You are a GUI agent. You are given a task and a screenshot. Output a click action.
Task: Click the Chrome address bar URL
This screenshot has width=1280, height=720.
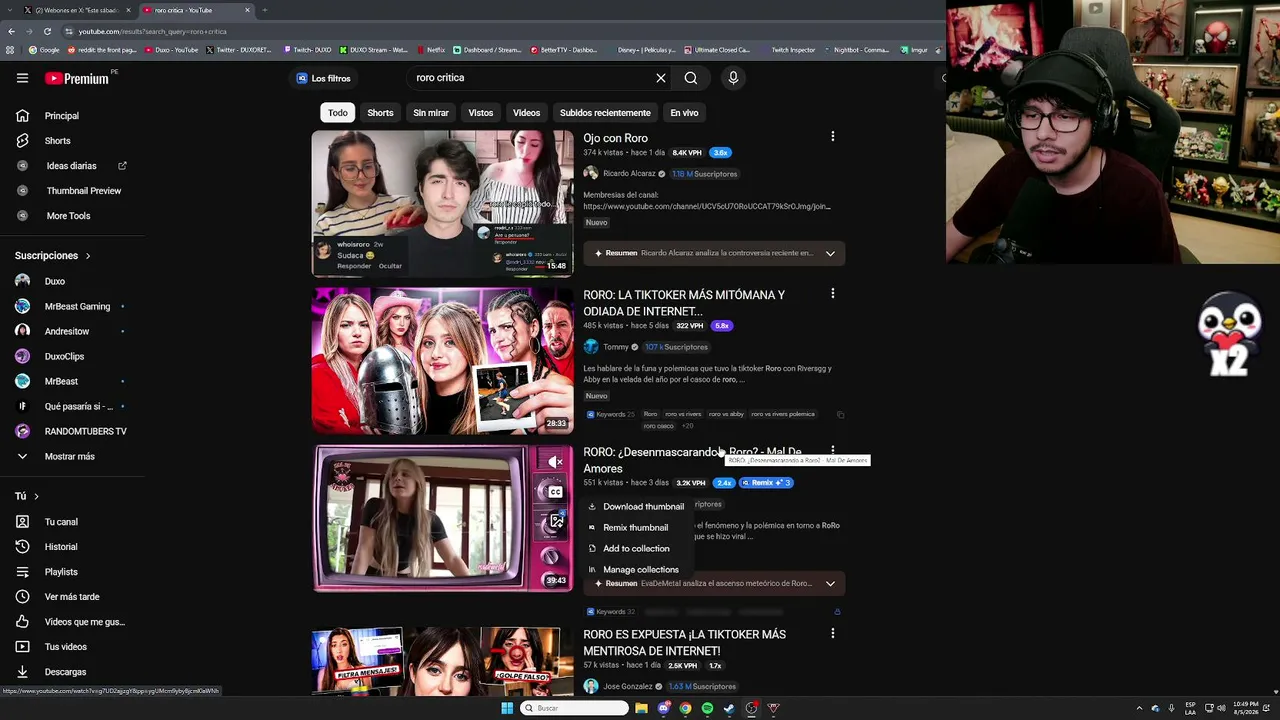[x=153, y=31]
